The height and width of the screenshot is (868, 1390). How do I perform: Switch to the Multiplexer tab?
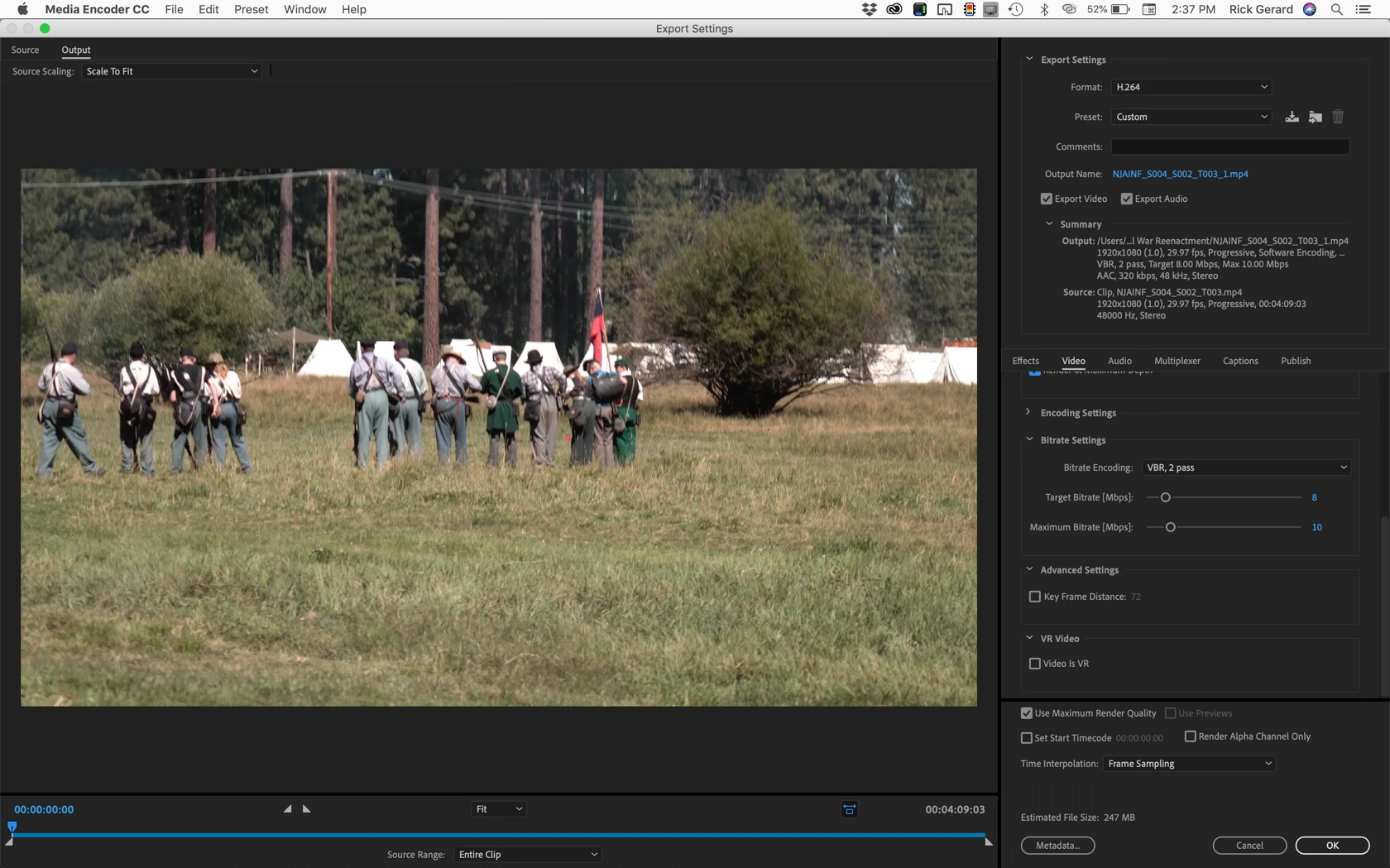pos(1177,361)
